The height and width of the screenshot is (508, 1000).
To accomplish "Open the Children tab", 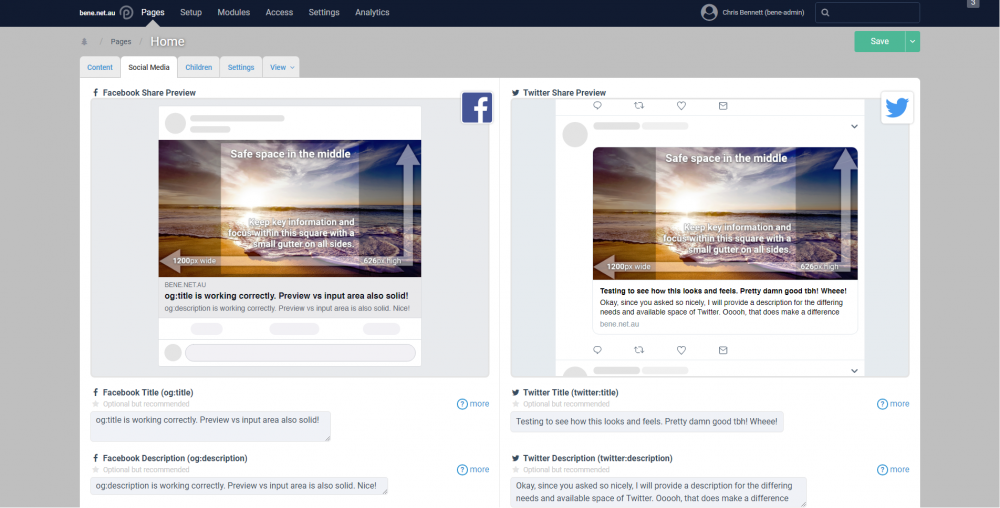I will click(x=199, y=67).
